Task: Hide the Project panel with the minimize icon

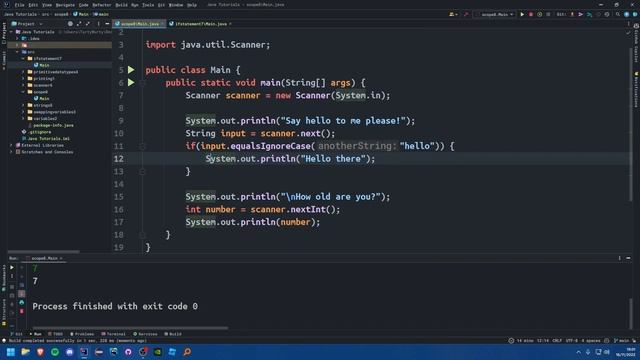Action: (x=107, y=24)
